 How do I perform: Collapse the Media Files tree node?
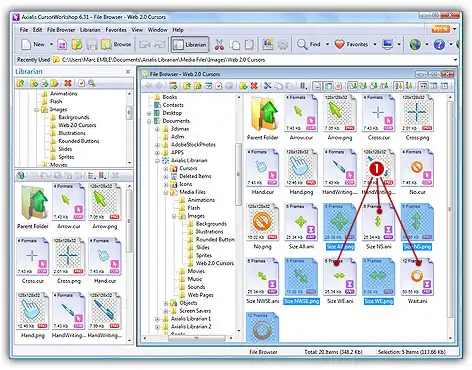click(166, 193)
